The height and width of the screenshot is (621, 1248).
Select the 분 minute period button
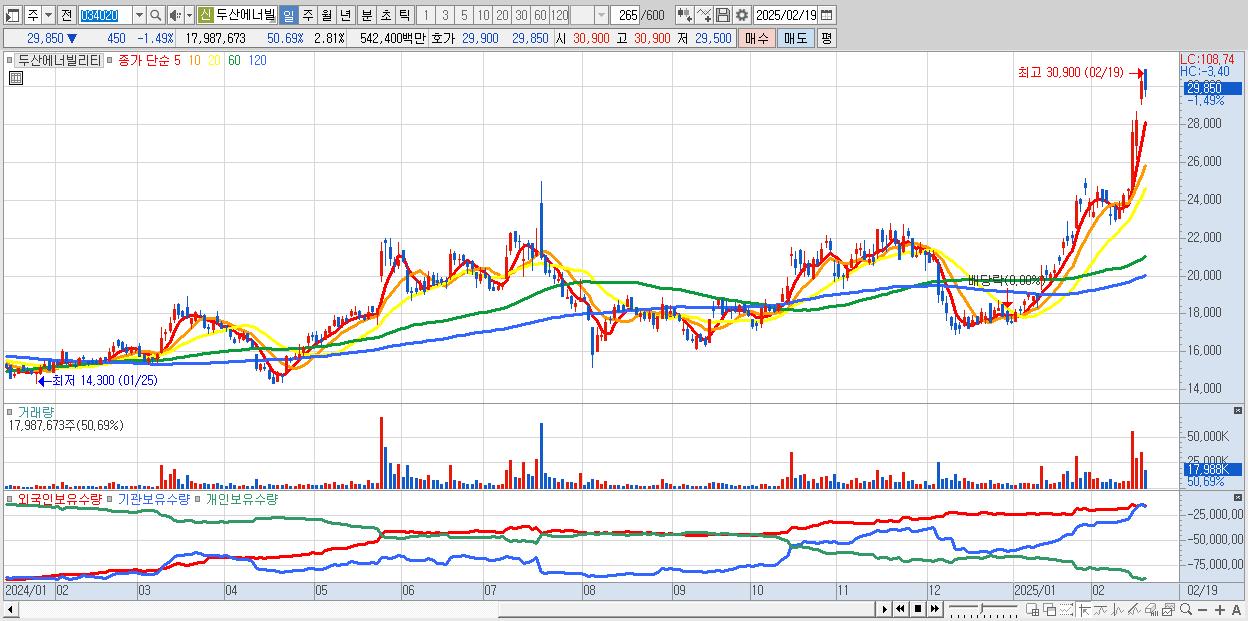[x=366, y=16]
